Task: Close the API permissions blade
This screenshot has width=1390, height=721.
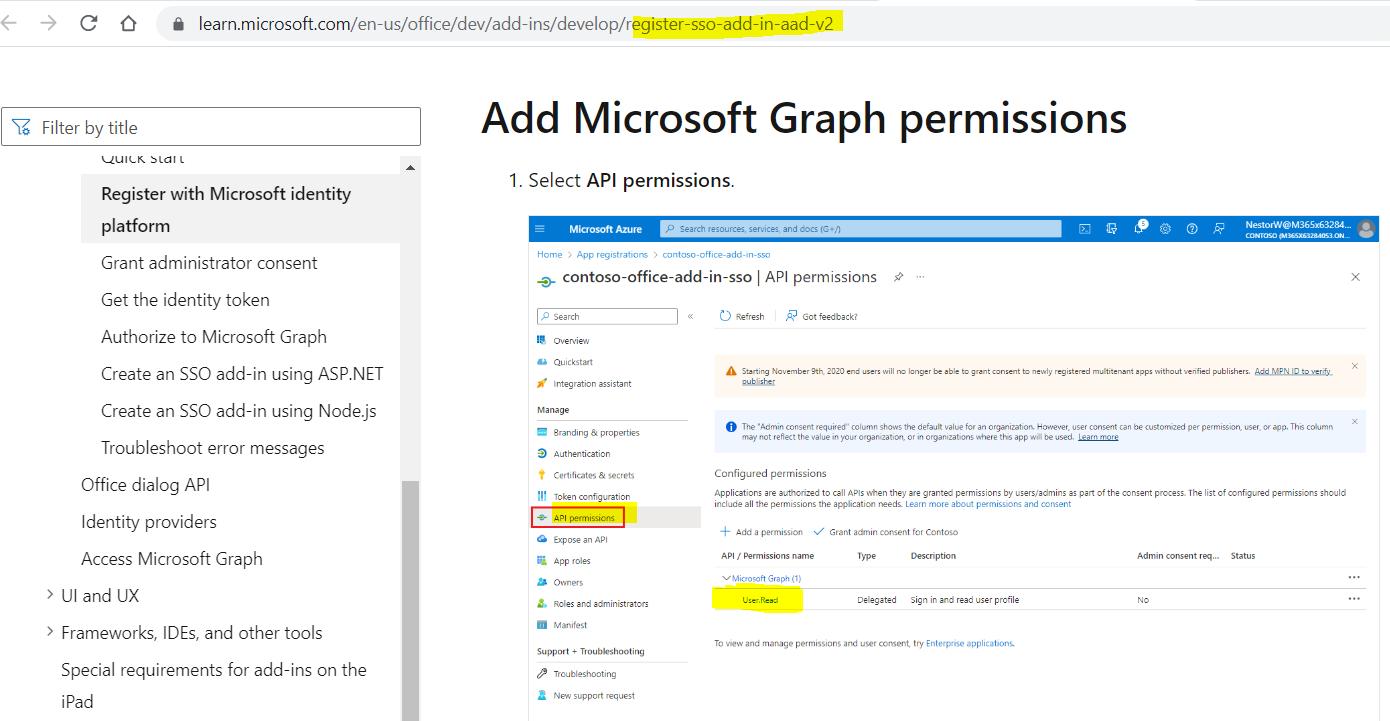Action: (1355, 277)
